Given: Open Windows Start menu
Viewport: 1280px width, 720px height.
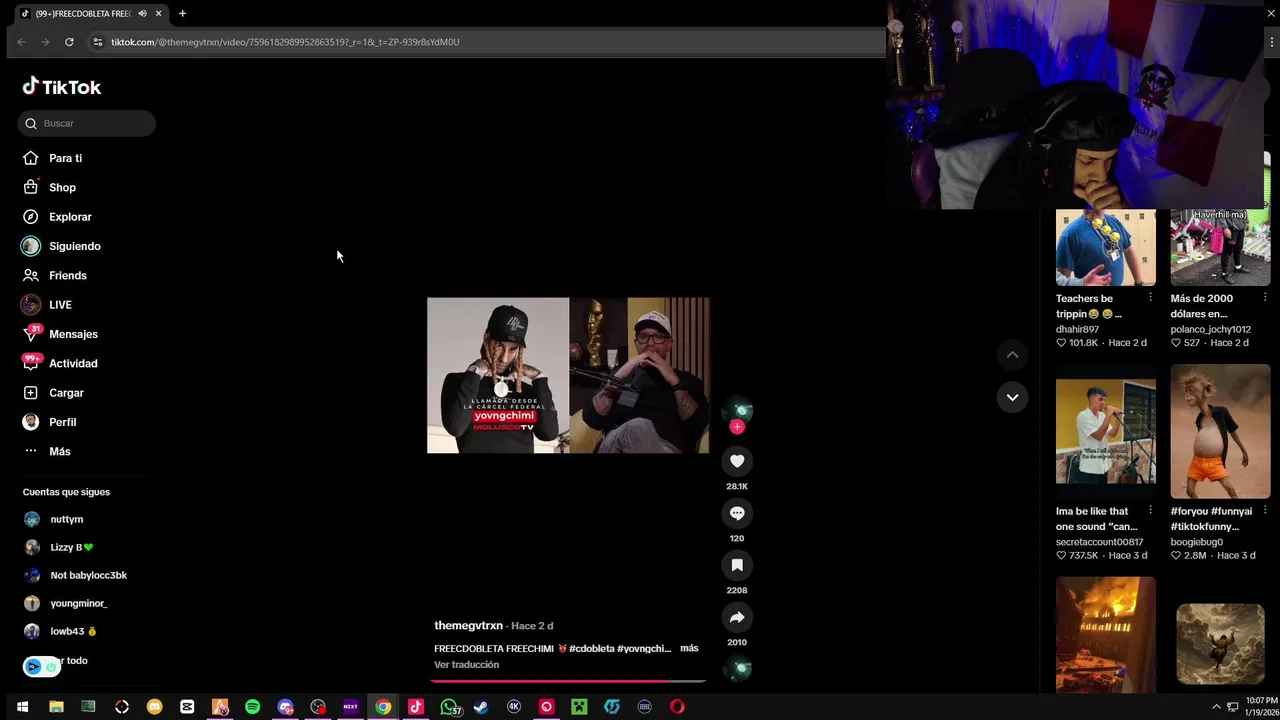Looking at the screenshot, I should point(22,706).
